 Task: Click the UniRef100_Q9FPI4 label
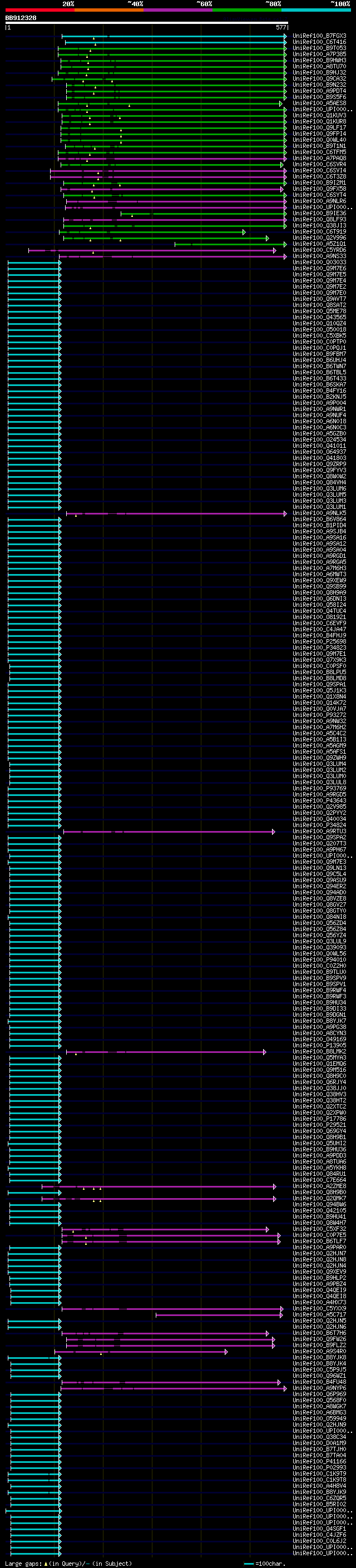[319, 134]
